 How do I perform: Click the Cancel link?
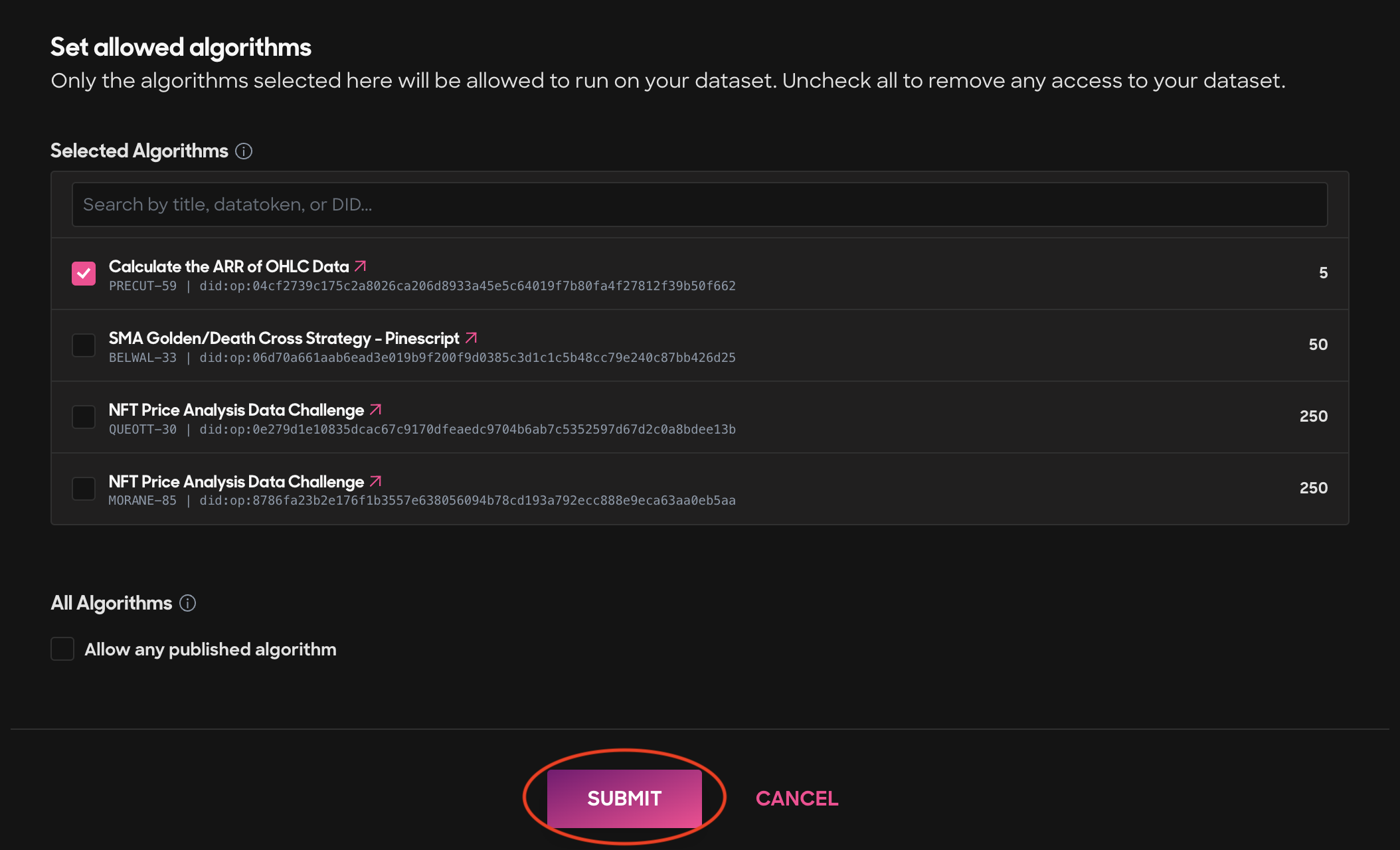tap(797, 798)
